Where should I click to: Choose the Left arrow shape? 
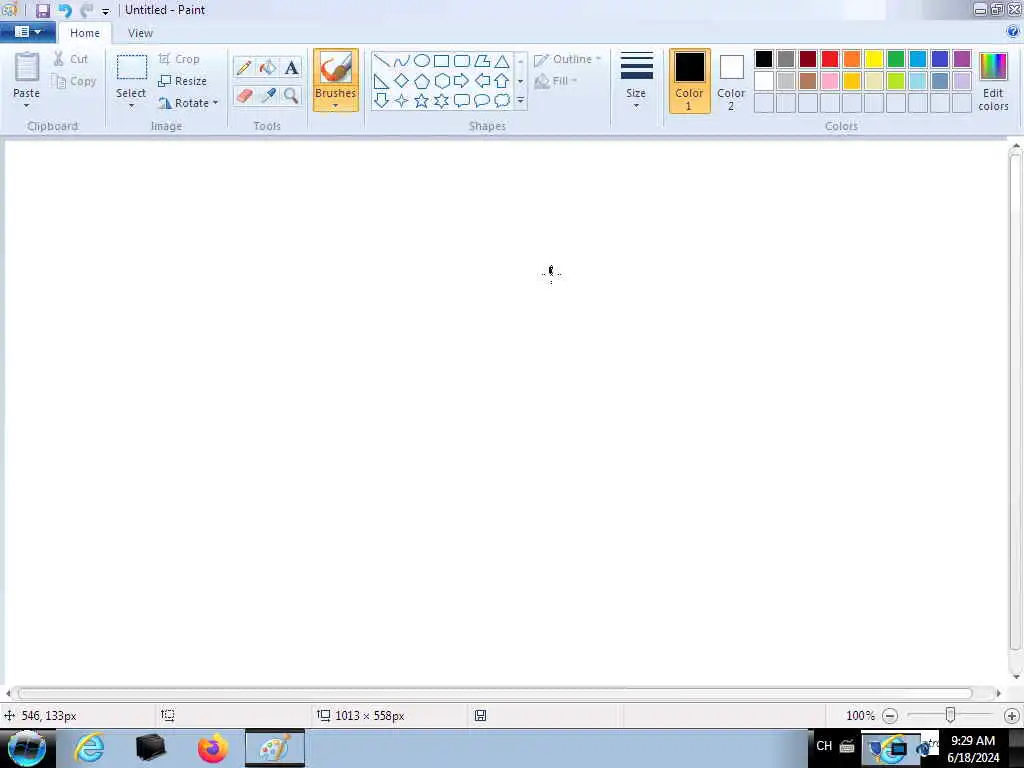(482, 81)
